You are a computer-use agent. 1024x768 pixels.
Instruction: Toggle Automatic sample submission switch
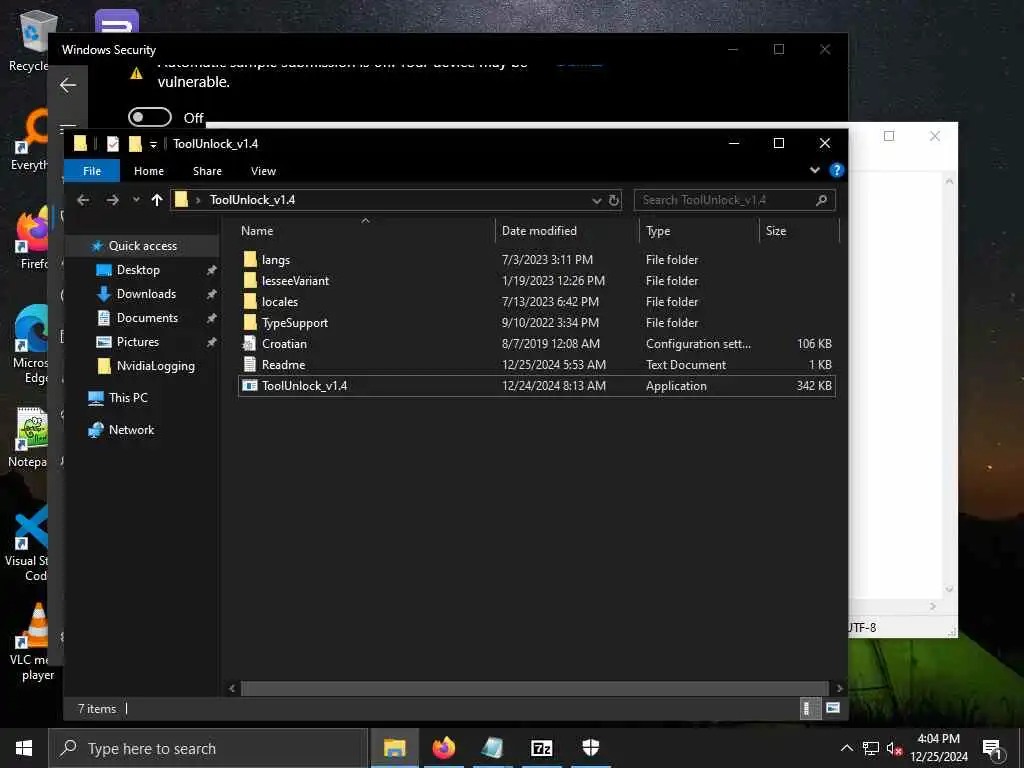tap(150, 118)
